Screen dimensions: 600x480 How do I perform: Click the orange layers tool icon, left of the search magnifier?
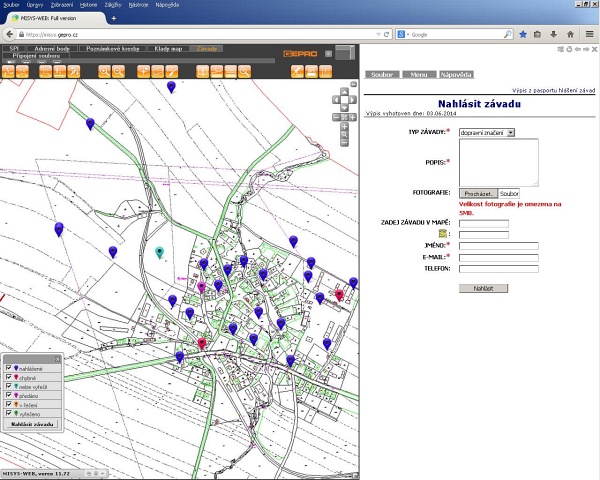230,72
